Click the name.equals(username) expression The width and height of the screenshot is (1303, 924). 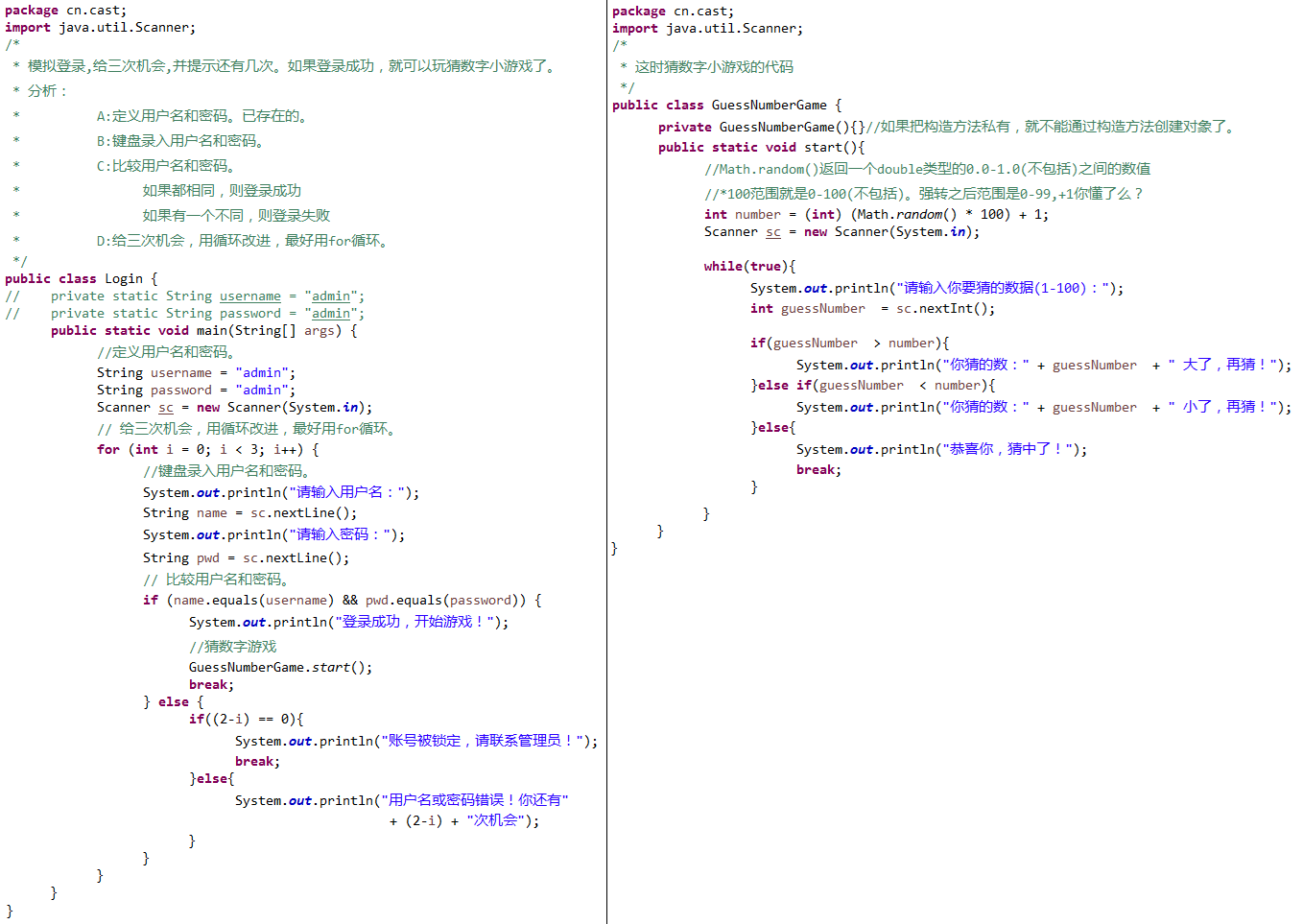253,601
